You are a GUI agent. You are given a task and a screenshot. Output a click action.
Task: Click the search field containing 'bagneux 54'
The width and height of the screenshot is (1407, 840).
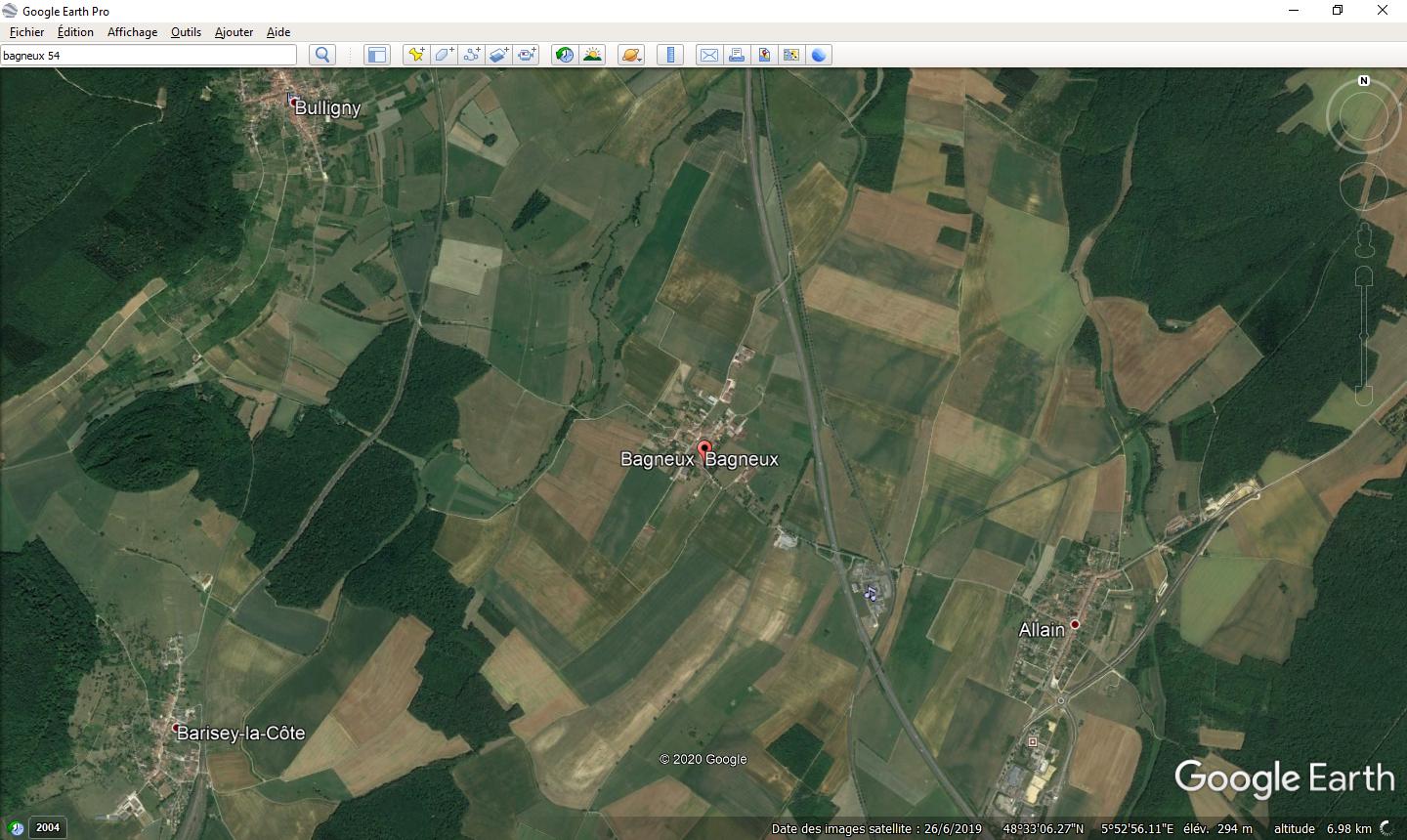click(149, 55)
